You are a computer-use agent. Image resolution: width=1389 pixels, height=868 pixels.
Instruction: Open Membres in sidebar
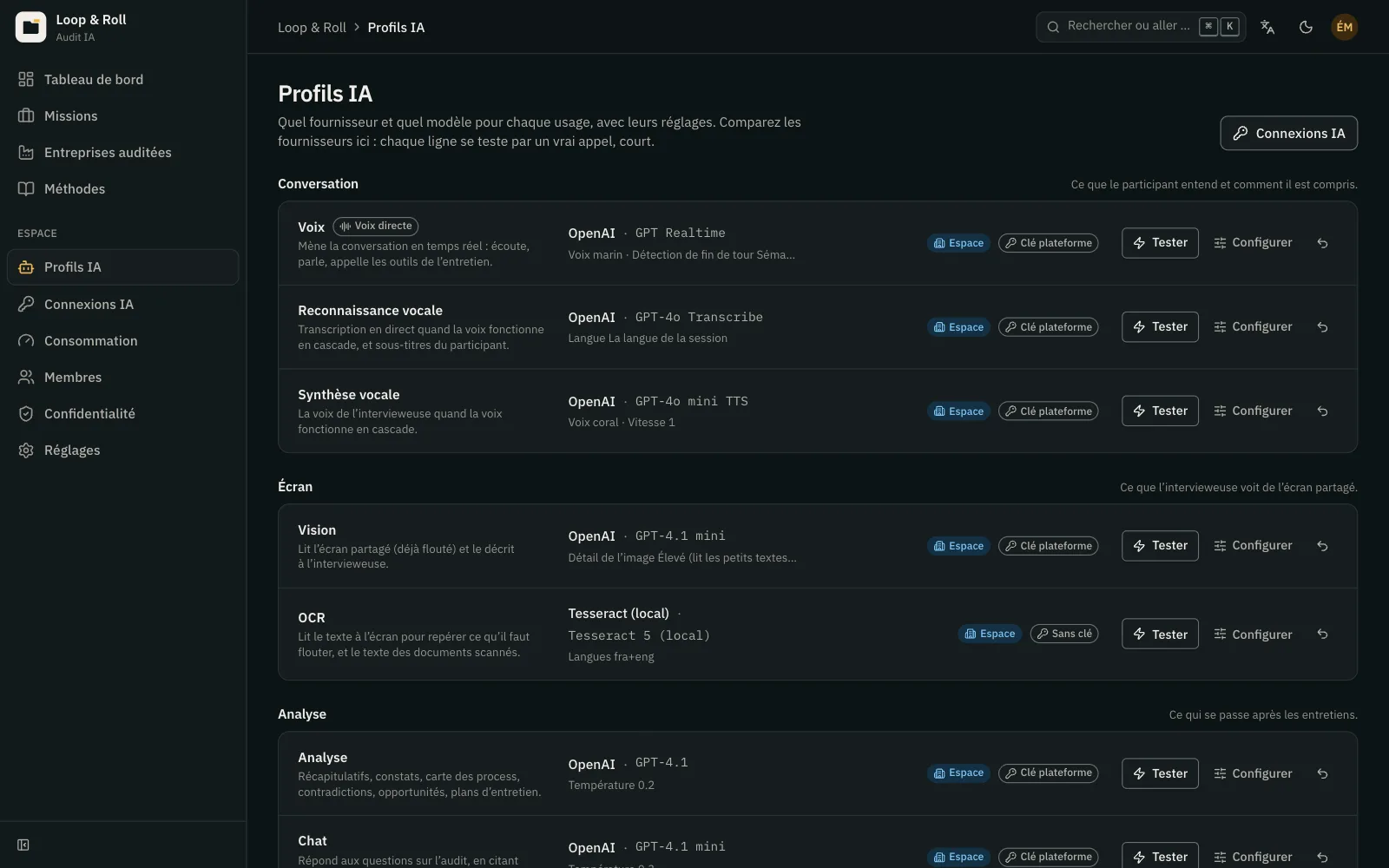click(x=122, y=377)
